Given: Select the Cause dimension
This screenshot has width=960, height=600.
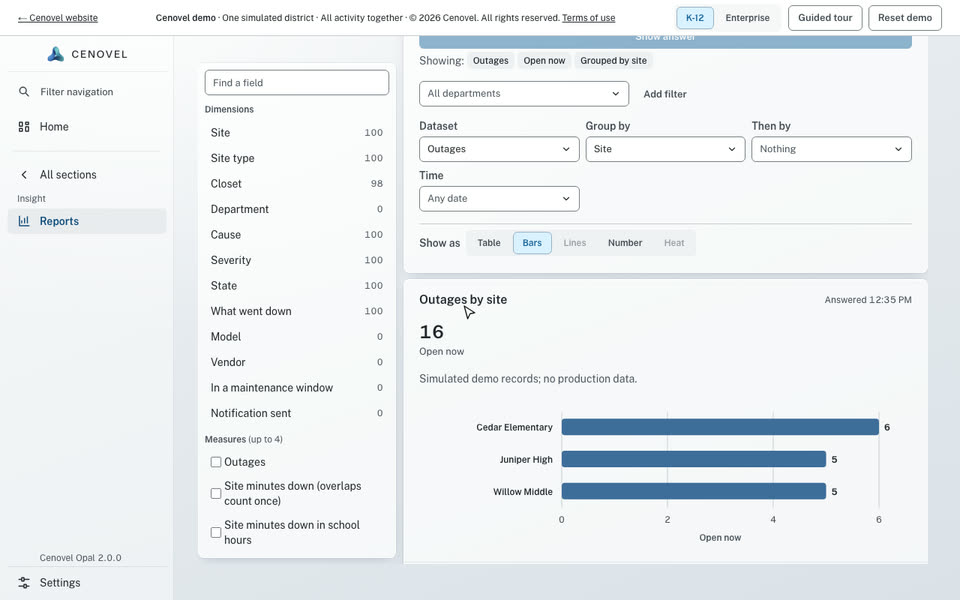Looking at the screenshot, I should click(x=297, y=234).
